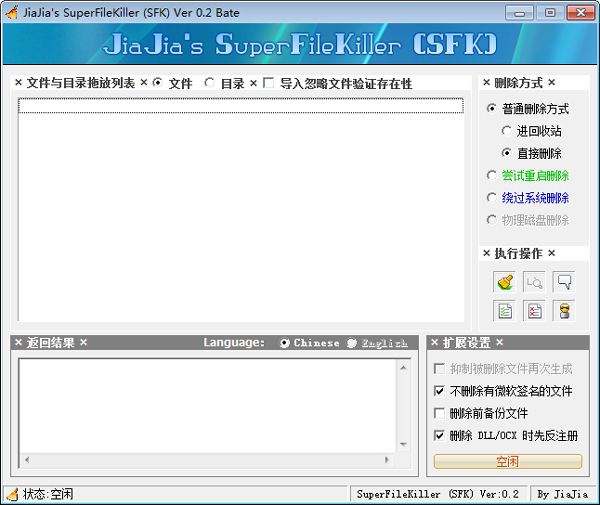Click the 执行操作 section header
600x505 pixels.
click(x=518, y=253)
